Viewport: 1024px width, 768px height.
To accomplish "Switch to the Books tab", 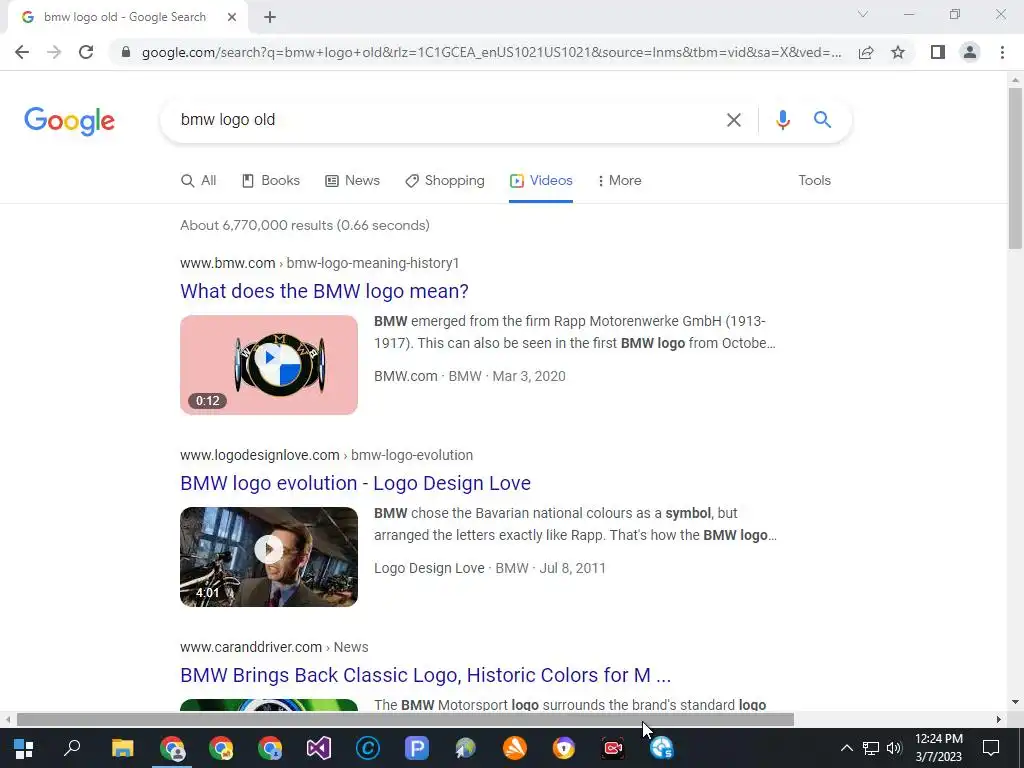I will pos(271,181).
